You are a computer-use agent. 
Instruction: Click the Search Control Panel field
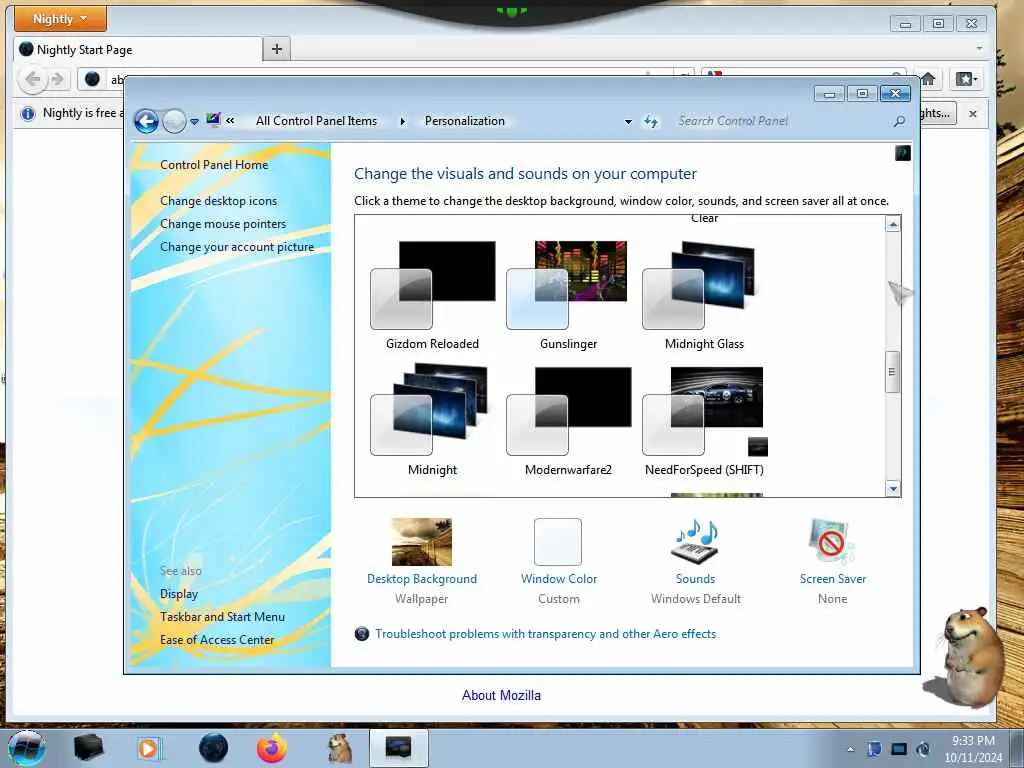782,121
